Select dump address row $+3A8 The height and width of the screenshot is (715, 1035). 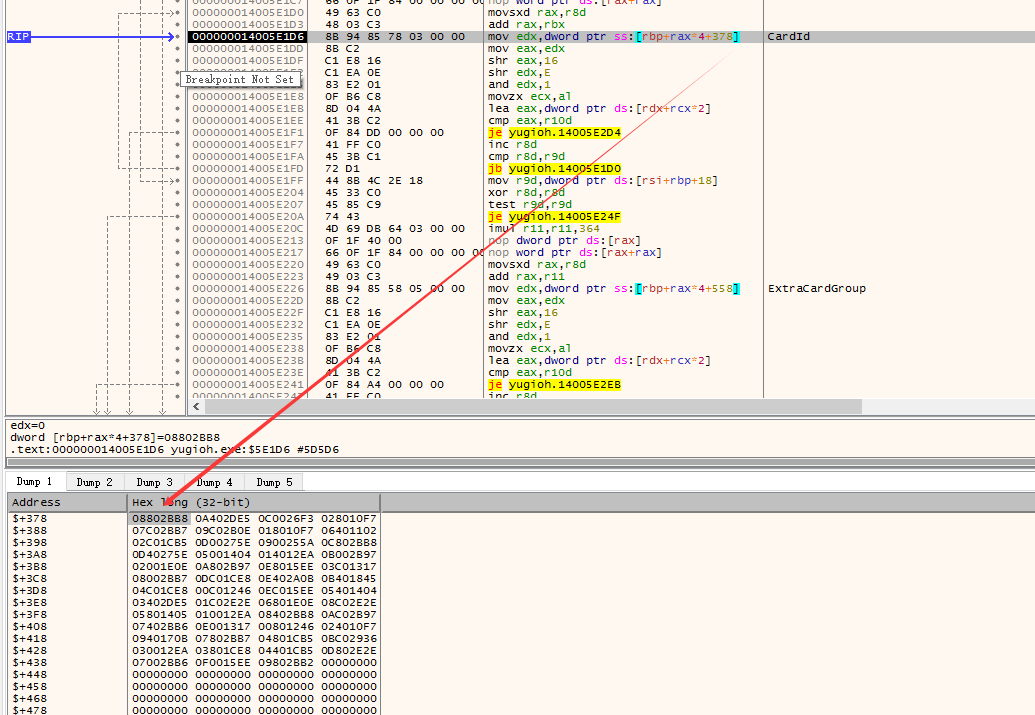(x=30, y=555)
